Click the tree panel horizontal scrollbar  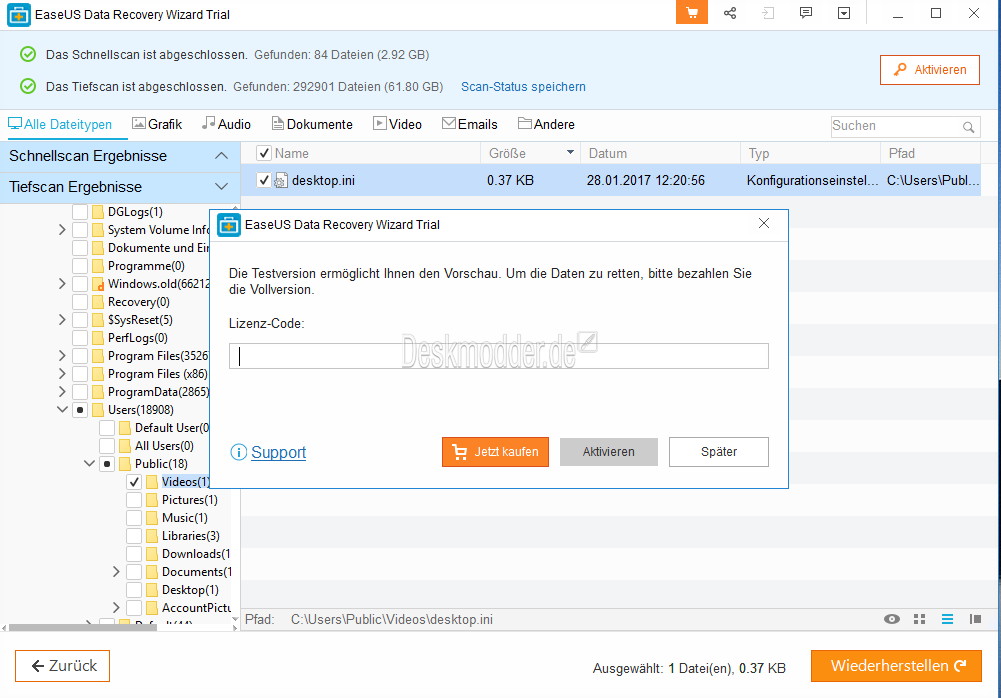point(82,628)
